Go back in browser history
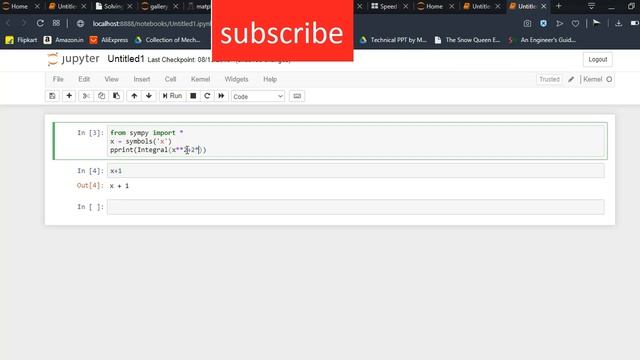The width and height of the screenshot is (640, 360). coord(8,23)
